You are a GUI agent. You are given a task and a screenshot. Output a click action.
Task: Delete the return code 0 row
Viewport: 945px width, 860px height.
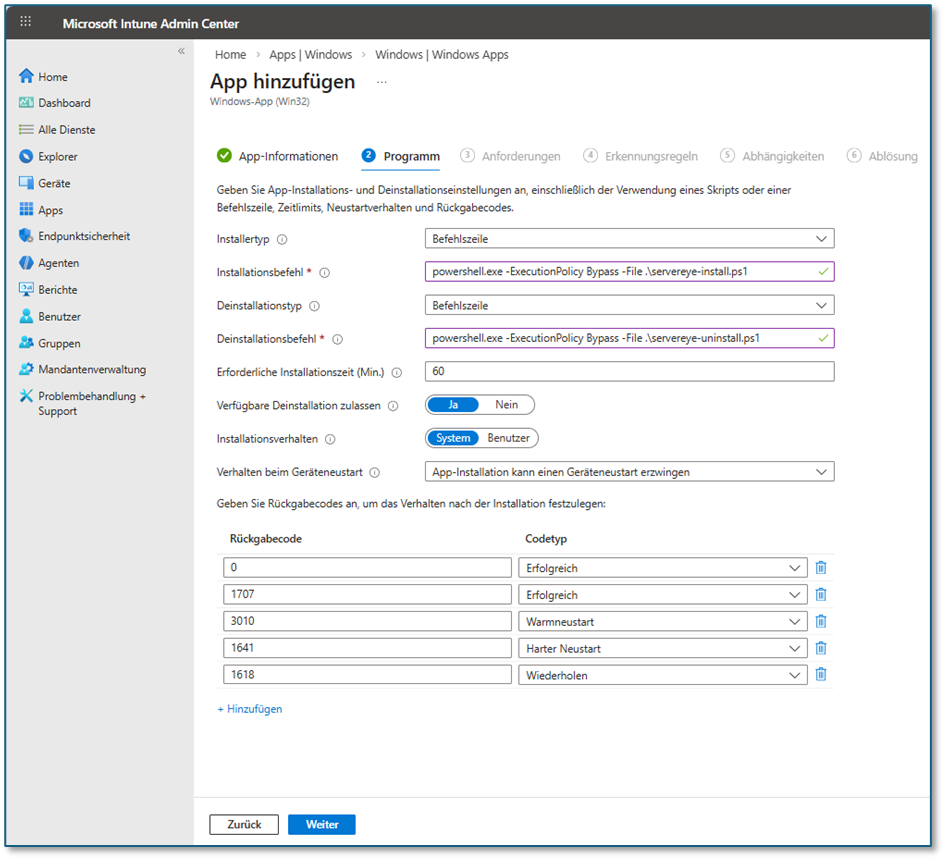(821, 568)
